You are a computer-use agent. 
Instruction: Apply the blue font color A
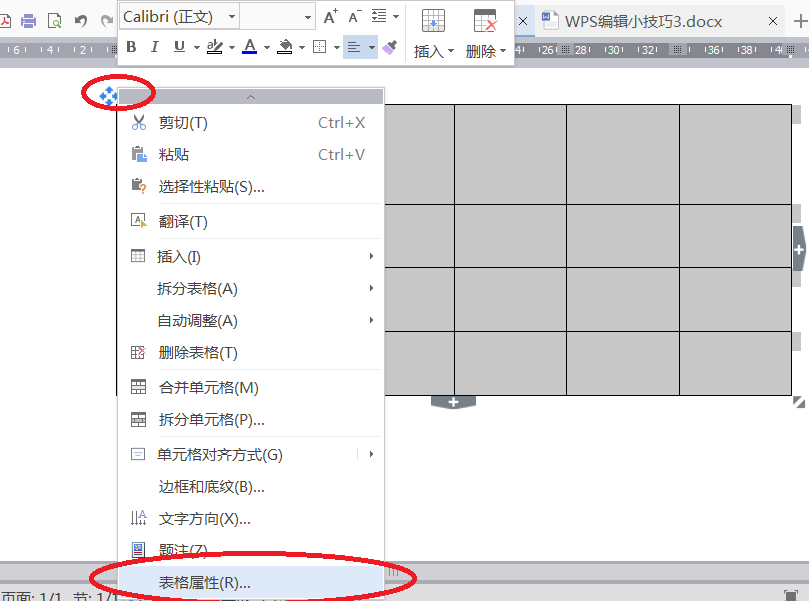(x=250, y=47)
